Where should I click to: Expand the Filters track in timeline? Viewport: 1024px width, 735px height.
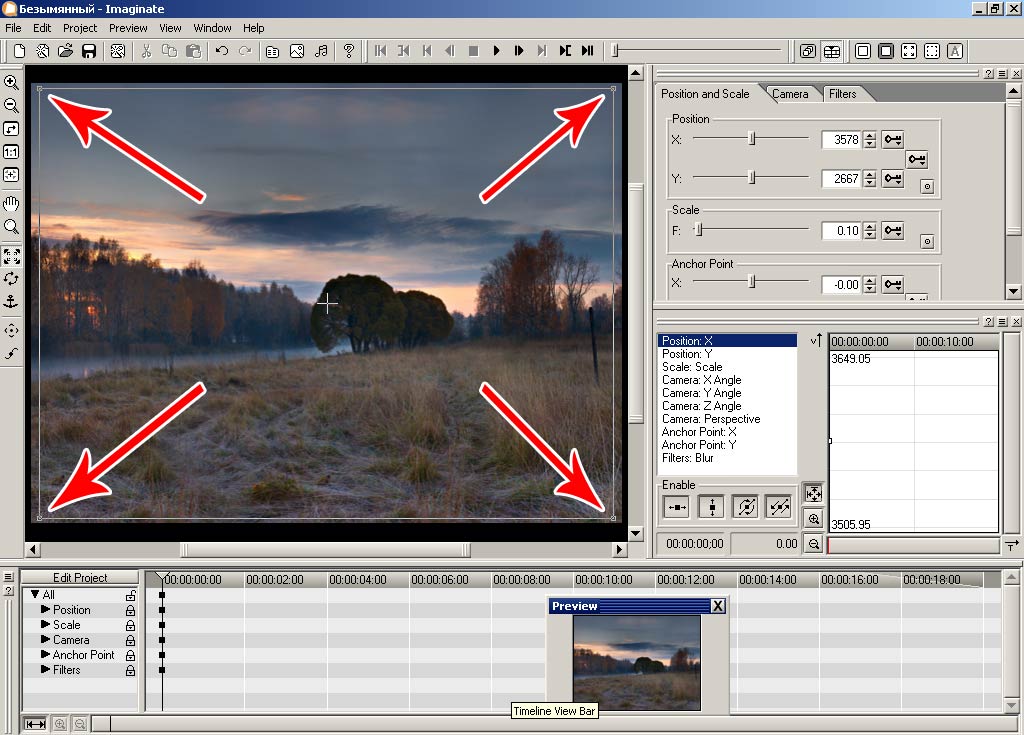[45, 670]
